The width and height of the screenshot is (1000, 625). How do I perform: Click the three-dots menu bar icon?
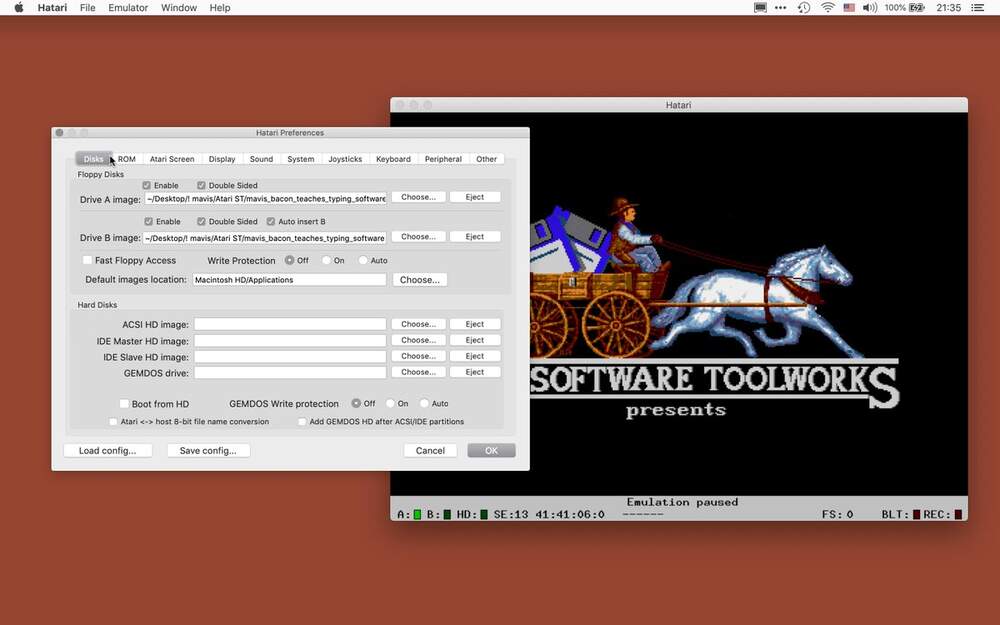781,8
